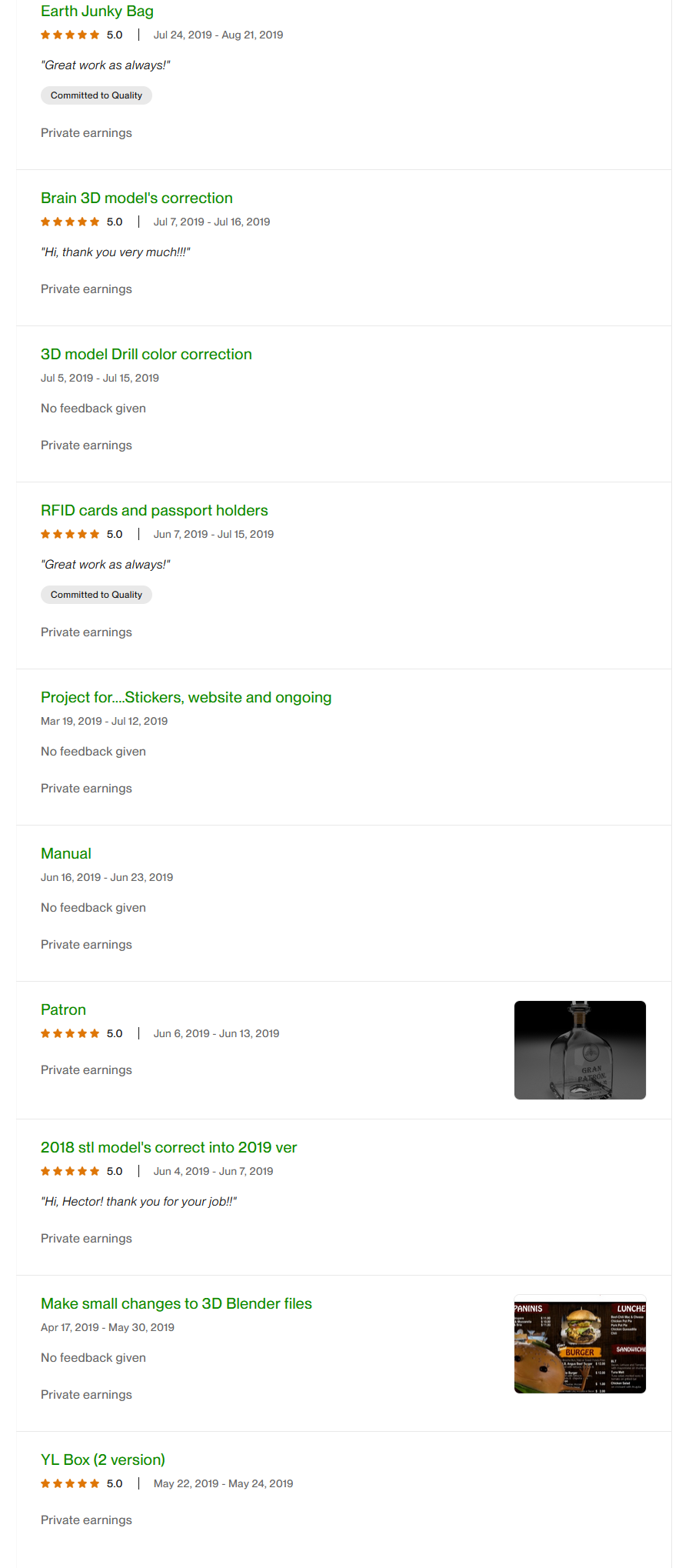Viewport: 679px width, 1568px height.
Task: Open the YL Box (2 version) job
Action: coord(103,1460)
